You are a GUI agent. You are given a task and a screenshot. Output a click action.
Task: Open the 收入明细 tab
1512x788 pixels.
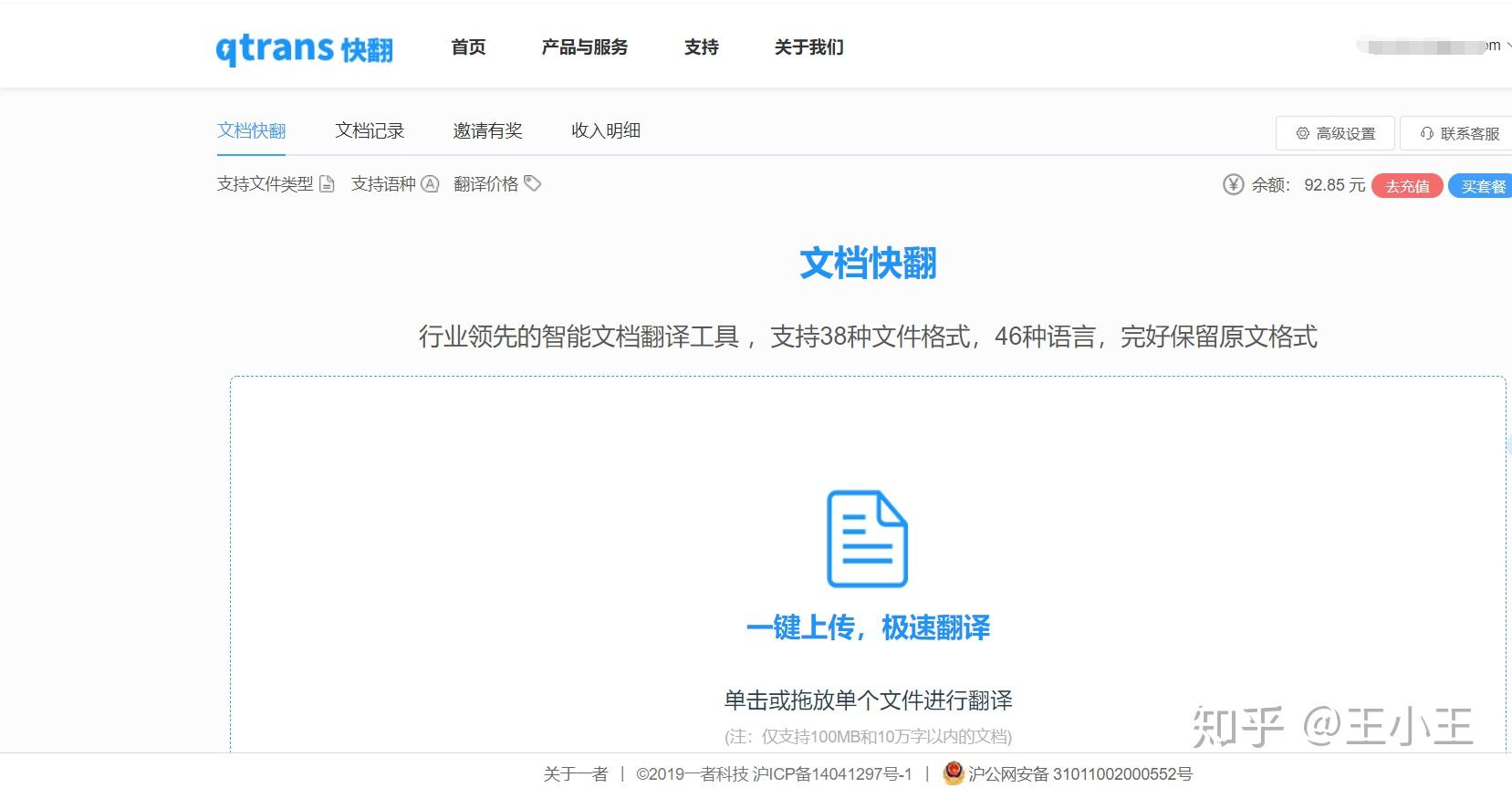(x=606, y=130)
